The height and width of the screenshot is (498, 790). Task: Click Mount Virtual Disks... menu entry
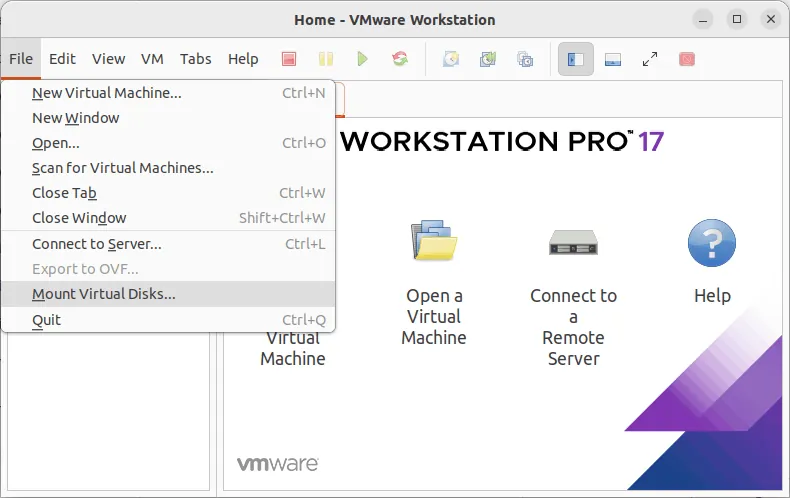(x=168, y=294)
